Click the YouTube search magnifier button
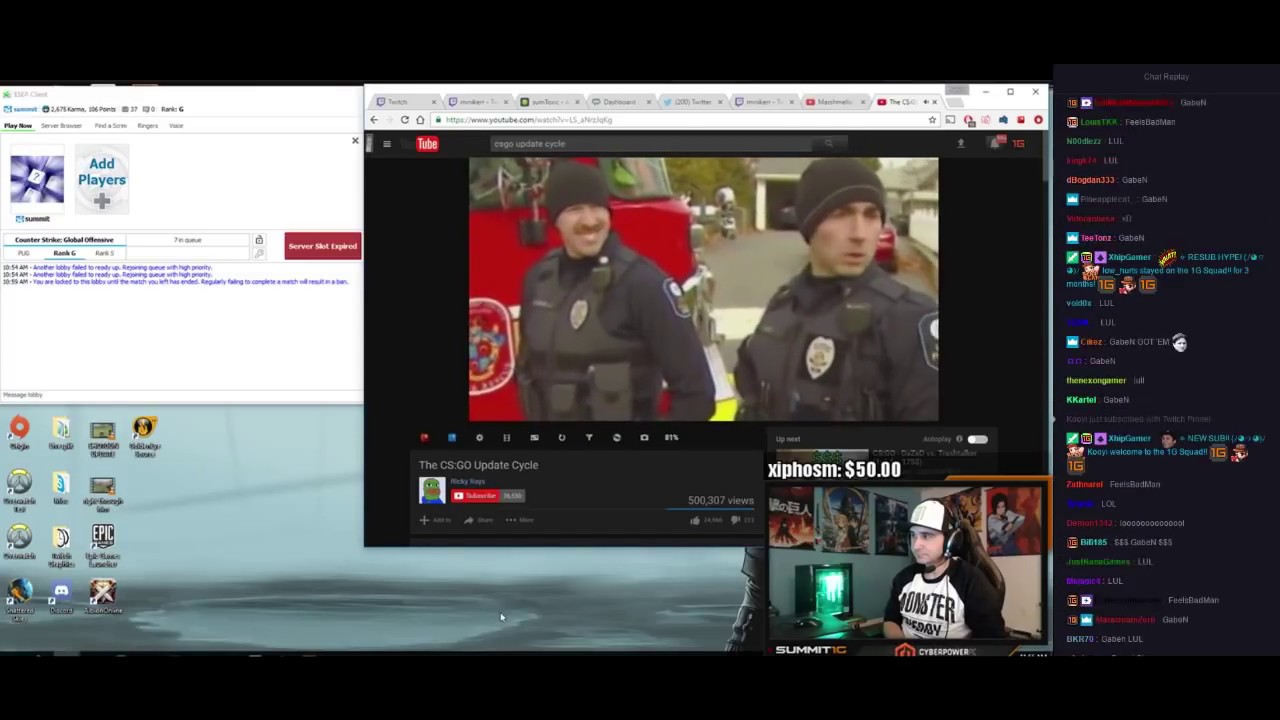The height and width of the screenshot is (720, 1280). (828, 144)
